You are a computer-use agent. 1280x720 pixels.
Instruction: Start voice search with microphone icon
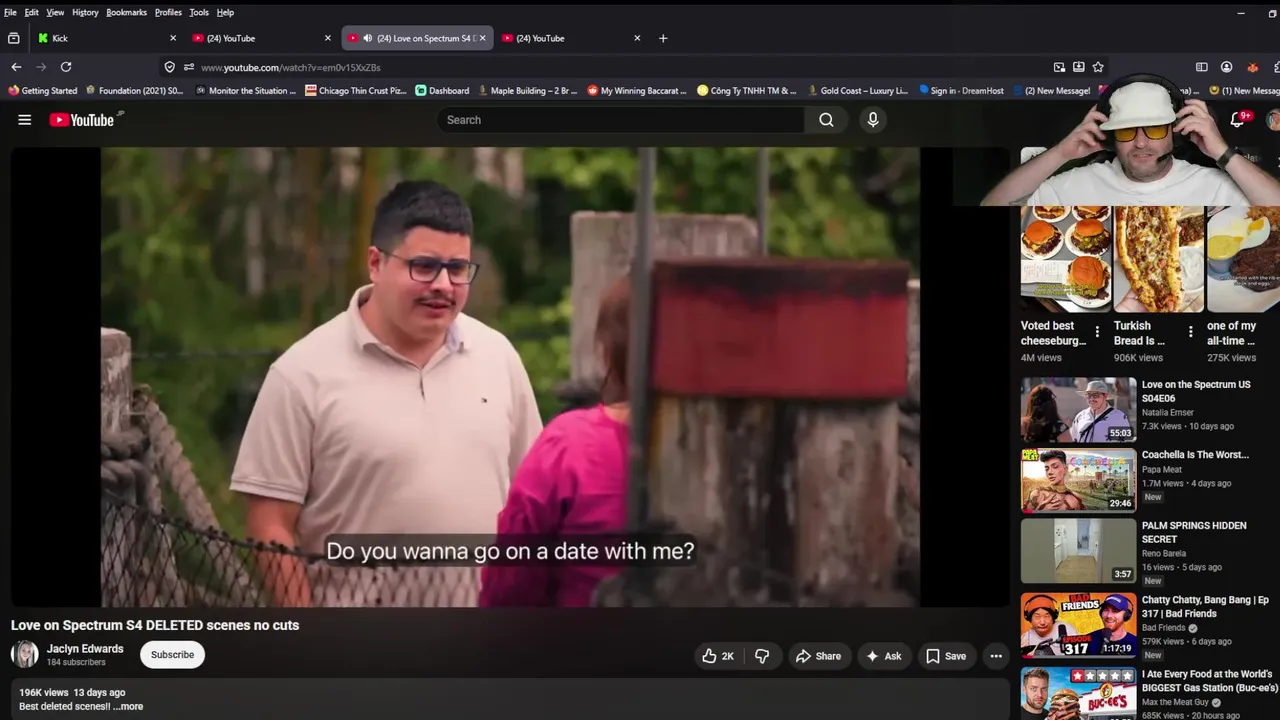(873, 120)
